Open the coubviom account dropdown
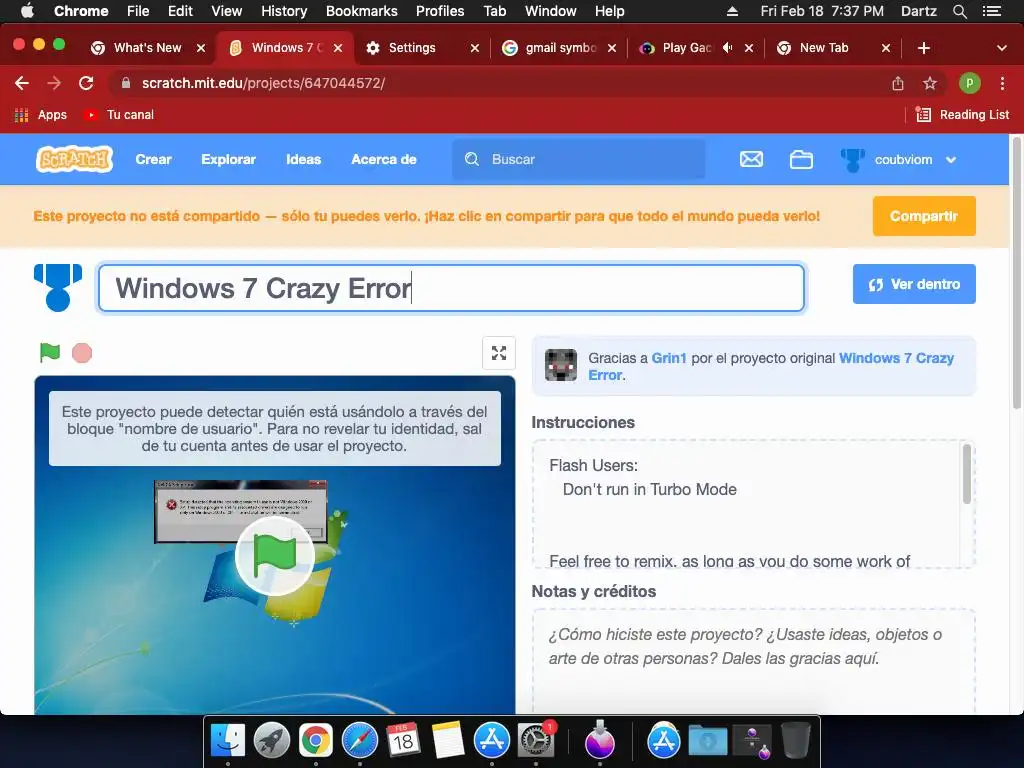Viewport: 1024px width, 768px height. point(951,159)
